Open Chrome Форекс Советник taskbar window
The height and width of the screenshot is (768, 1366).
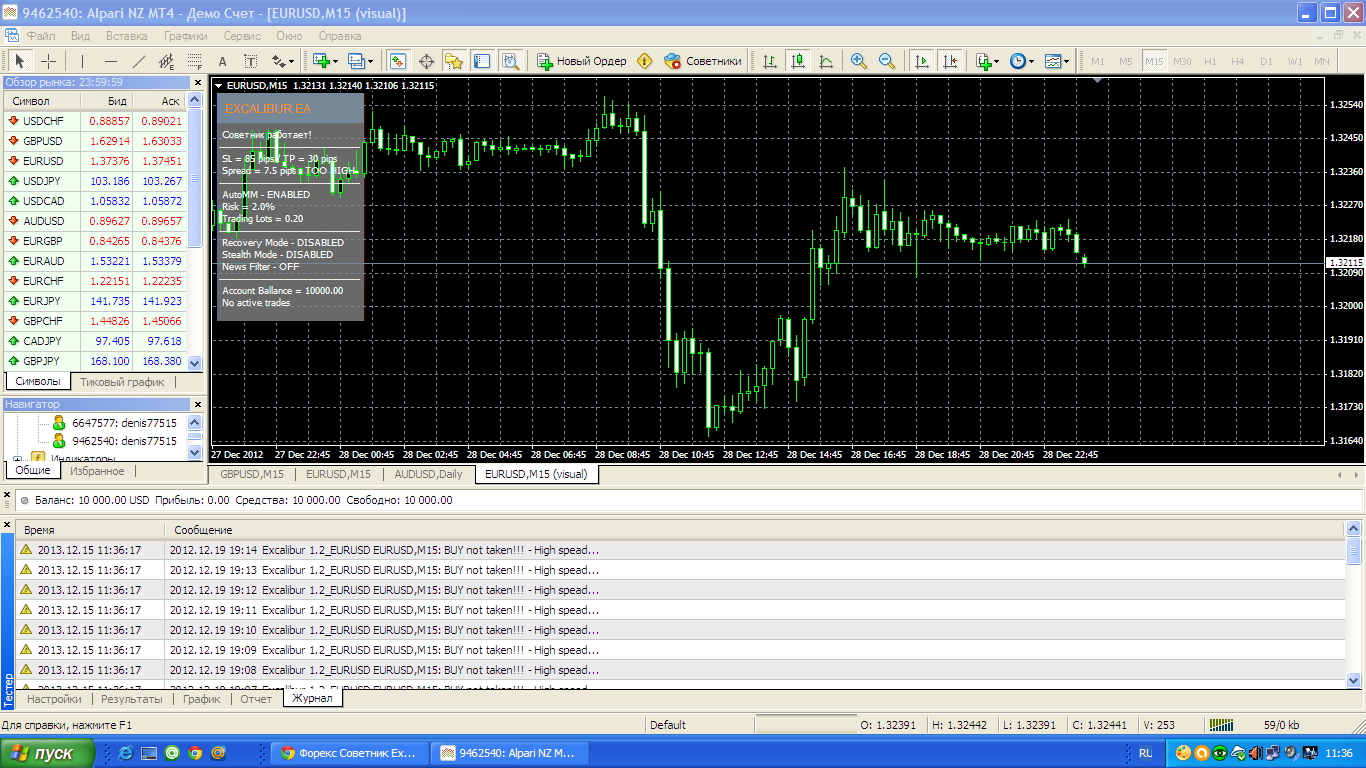click(x=350, y=753)
